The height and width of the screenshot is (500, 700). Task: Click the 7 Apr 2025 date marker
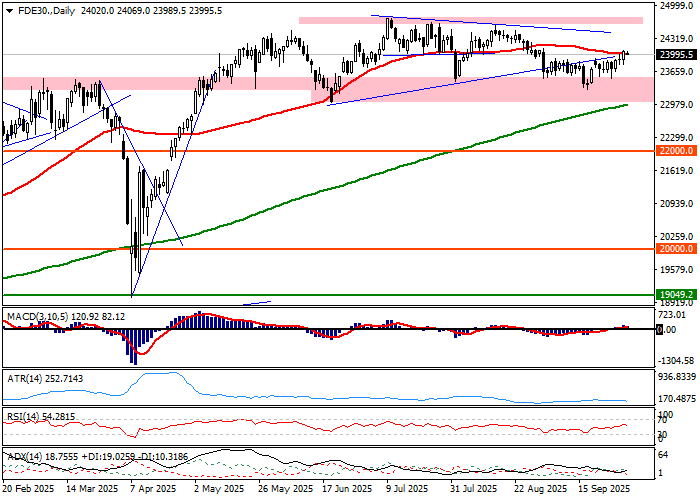click(154, 491)
